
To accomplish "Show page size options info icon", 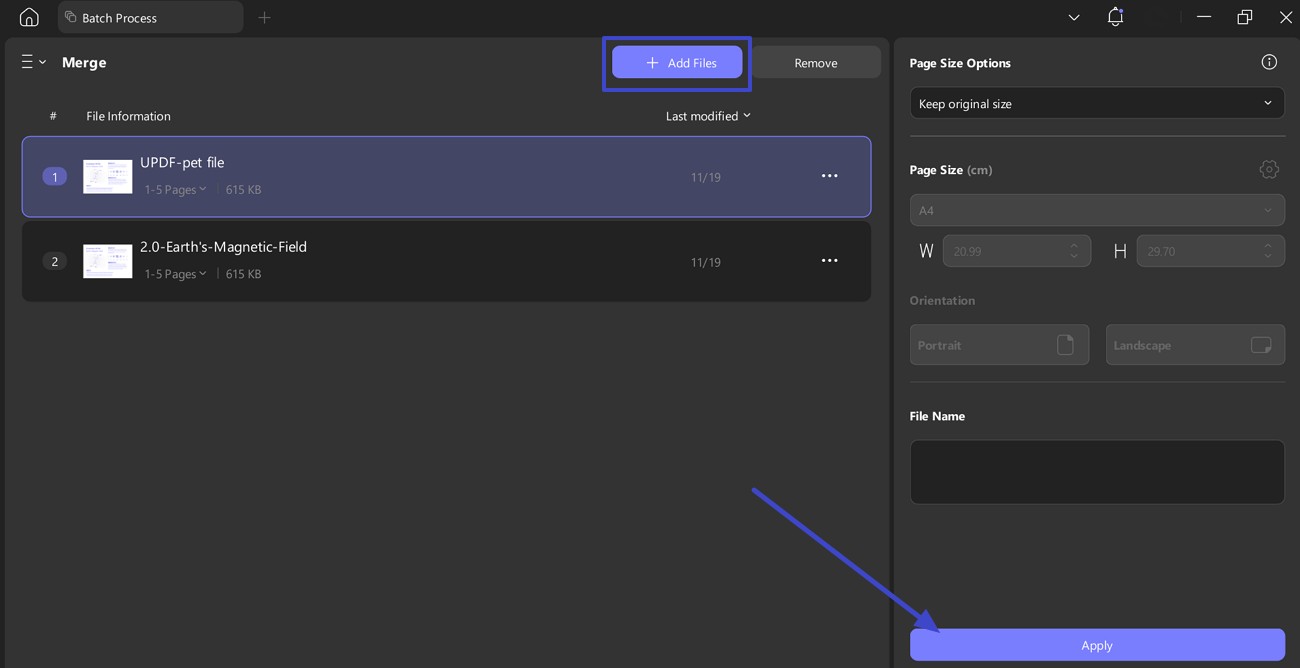I will coord(1269,62).
